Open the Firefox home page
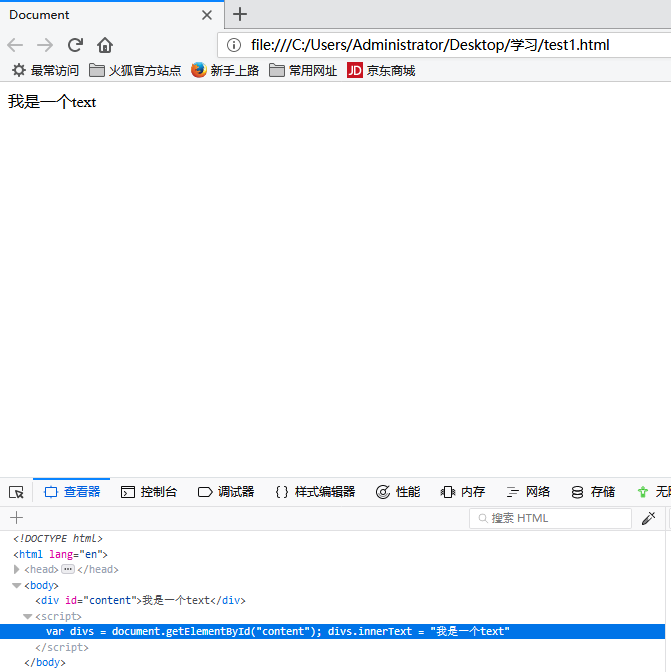The image size is (671, 672). point(105,45)
